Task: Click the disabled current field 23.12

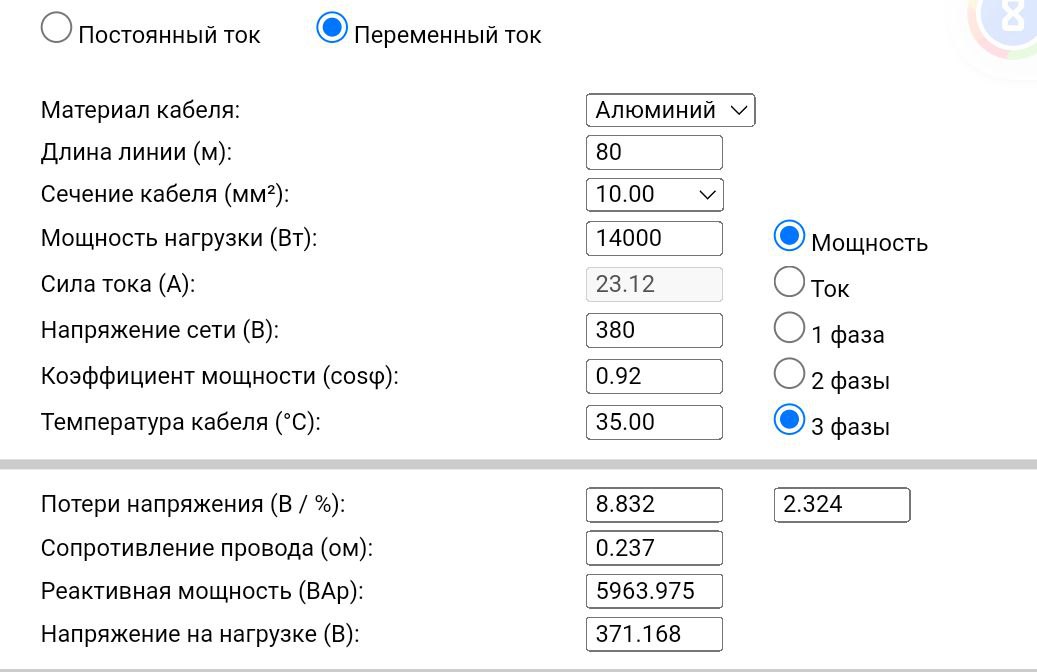Action: tap(654, 284)
